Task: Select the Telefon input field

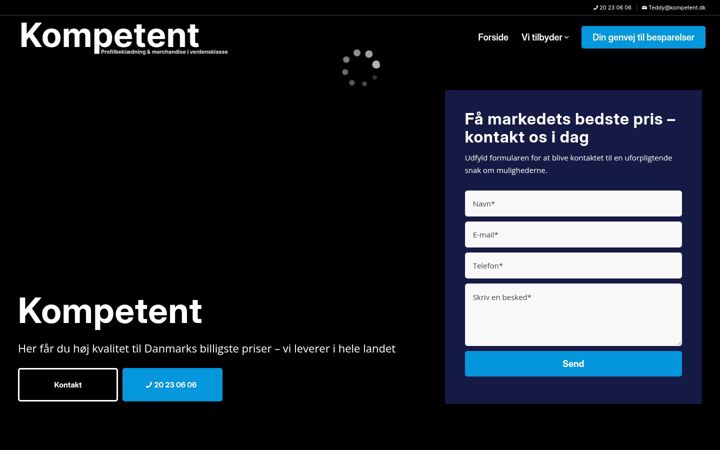Action: (573, 265)
